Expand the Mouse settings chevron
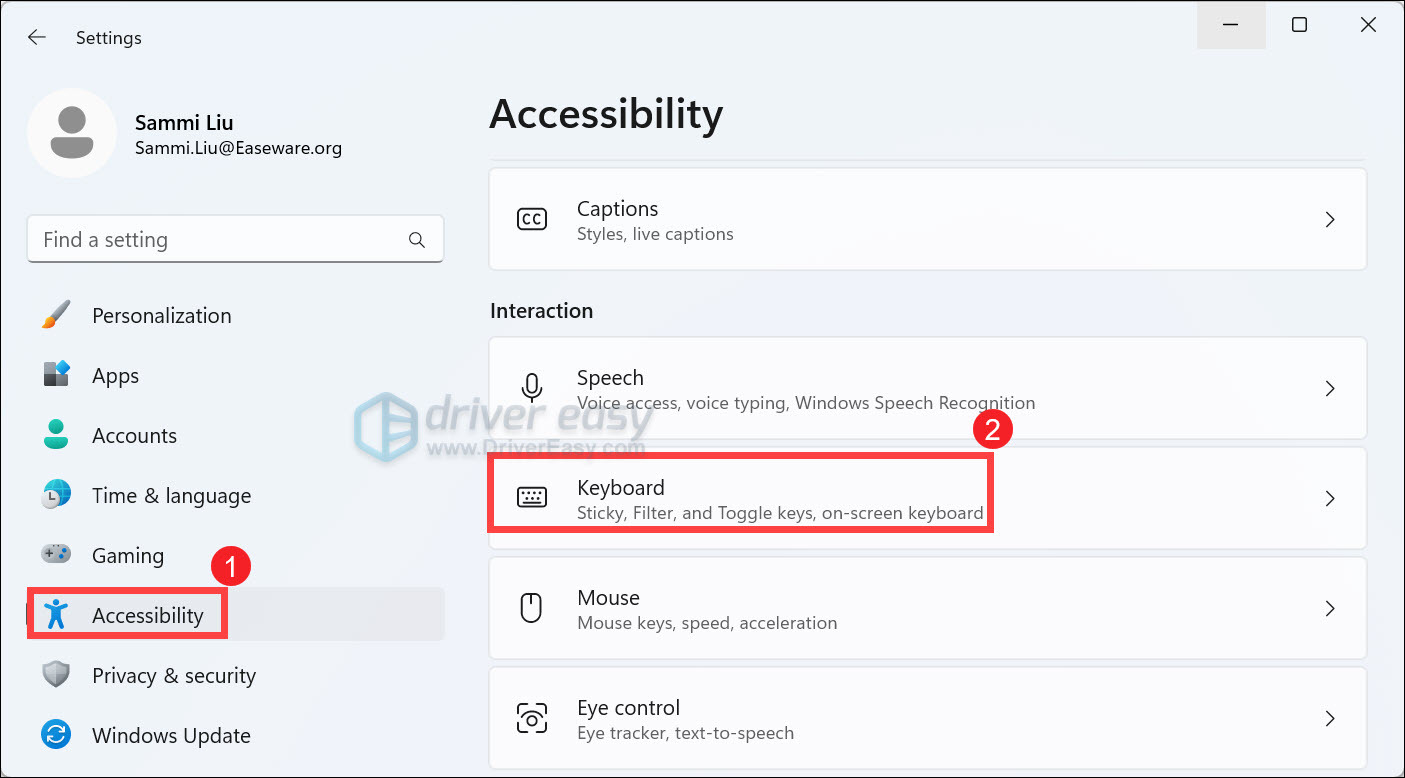This screenshot has width=1405, height=778. pos(1330,607)
